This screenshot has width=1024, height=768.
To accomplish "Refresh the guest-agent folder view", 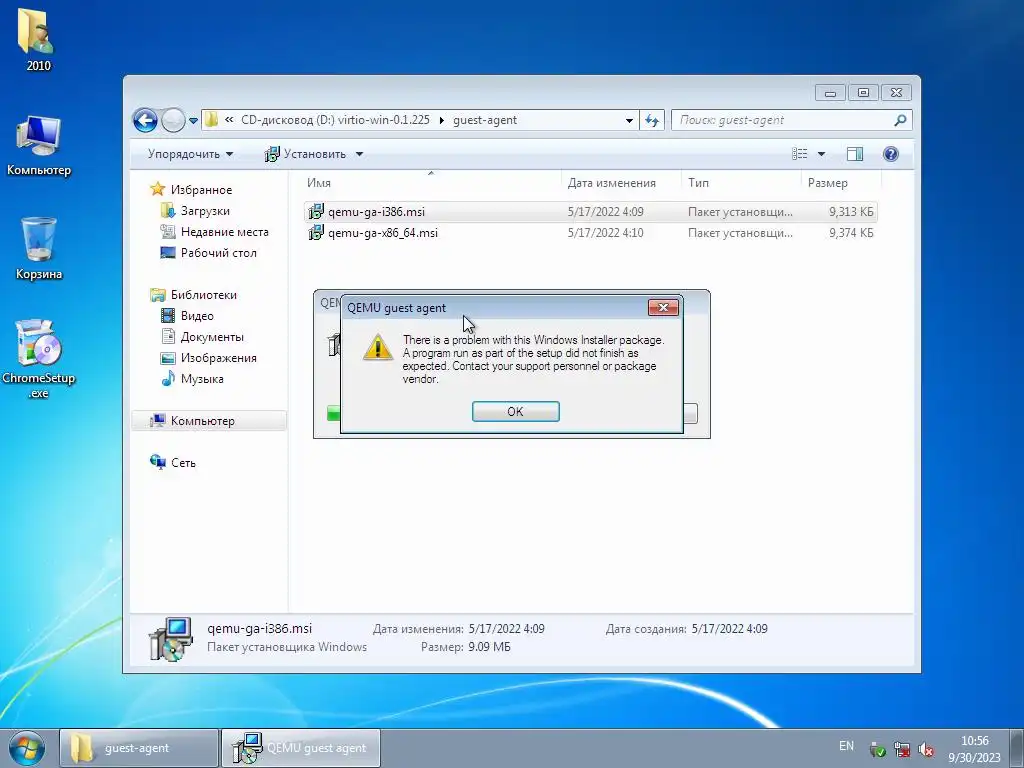I will click(x=652, y=120).
